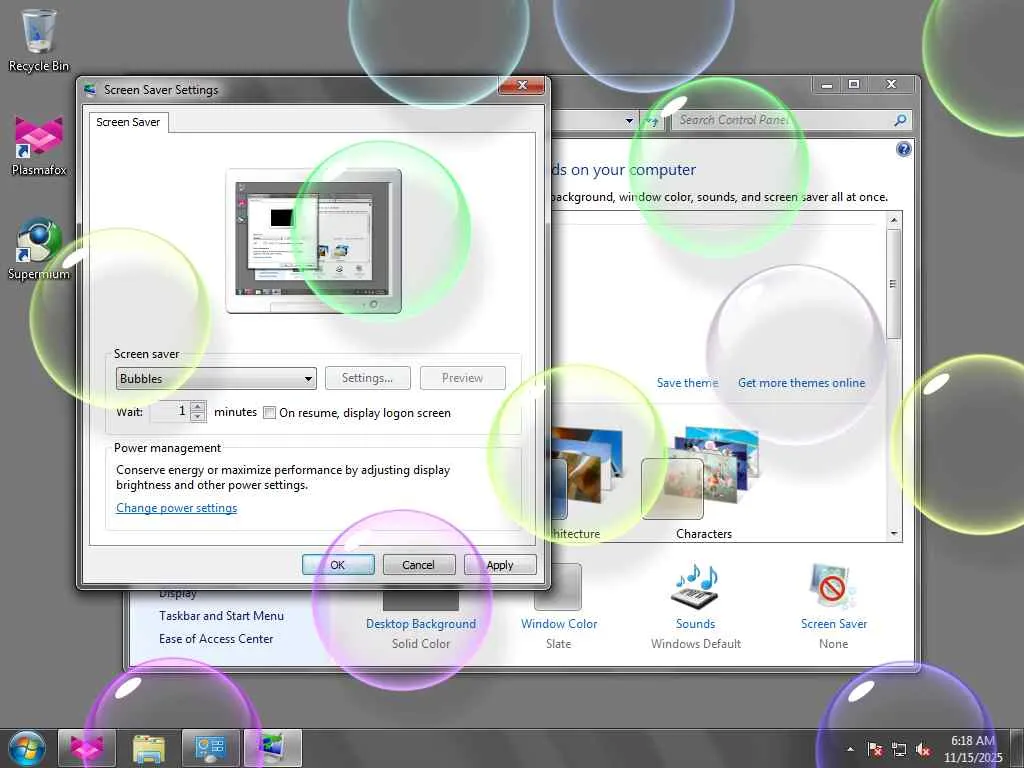Viewport: 1024px width, 768px height.
Task: Select the Plasmafox desktop shortcut
Action: 39,145
